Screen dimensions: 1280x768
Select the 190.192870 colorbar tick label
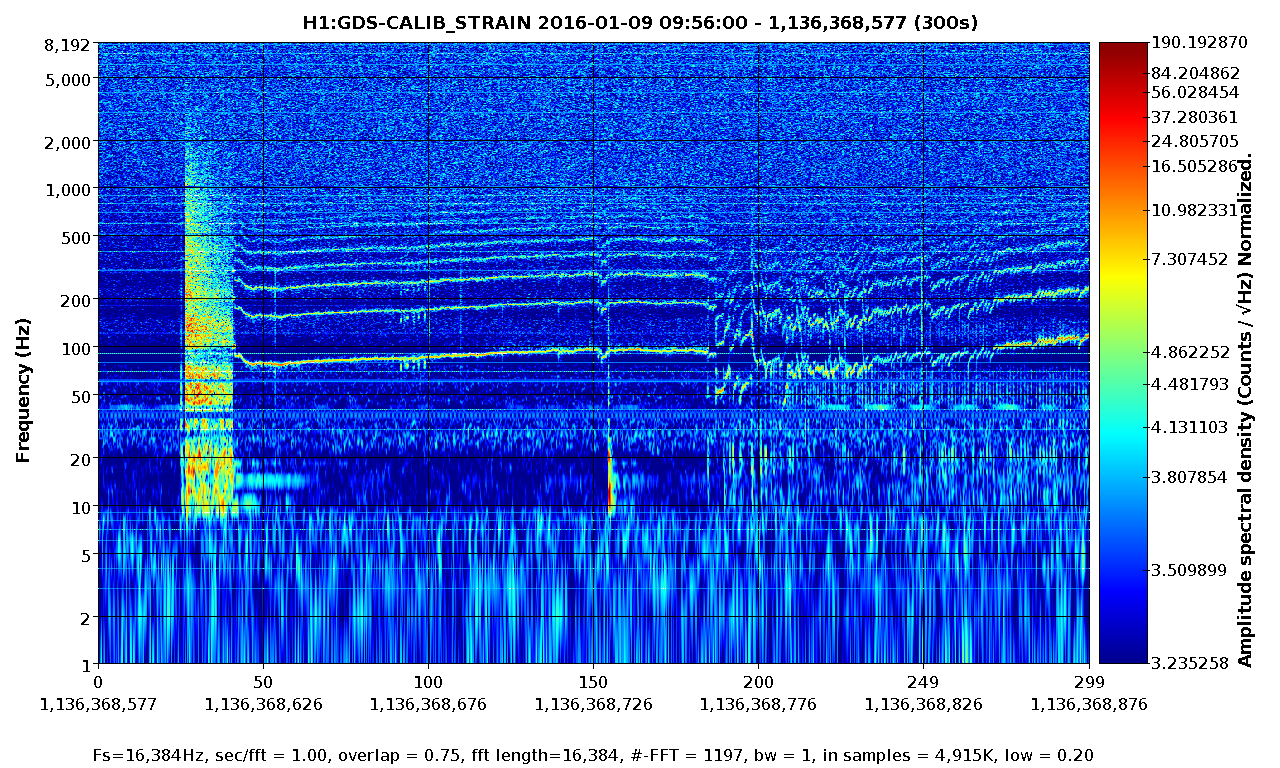pos(1199,43)
